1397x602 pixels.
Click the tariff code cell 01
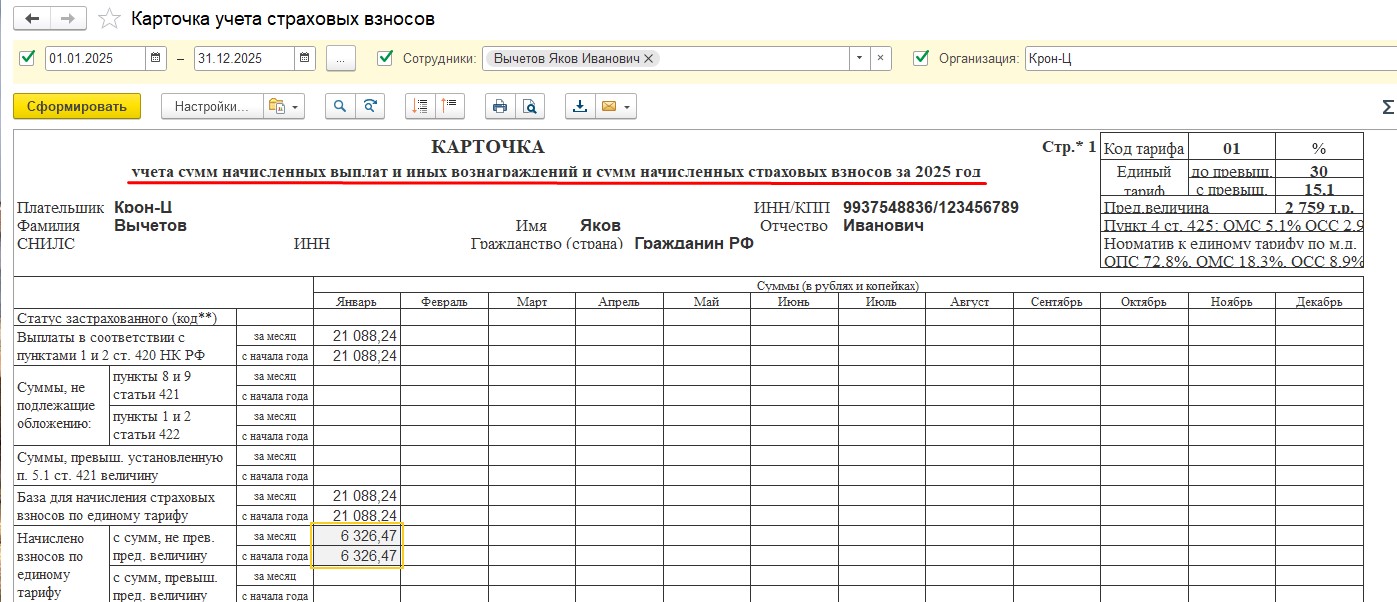1231,147
